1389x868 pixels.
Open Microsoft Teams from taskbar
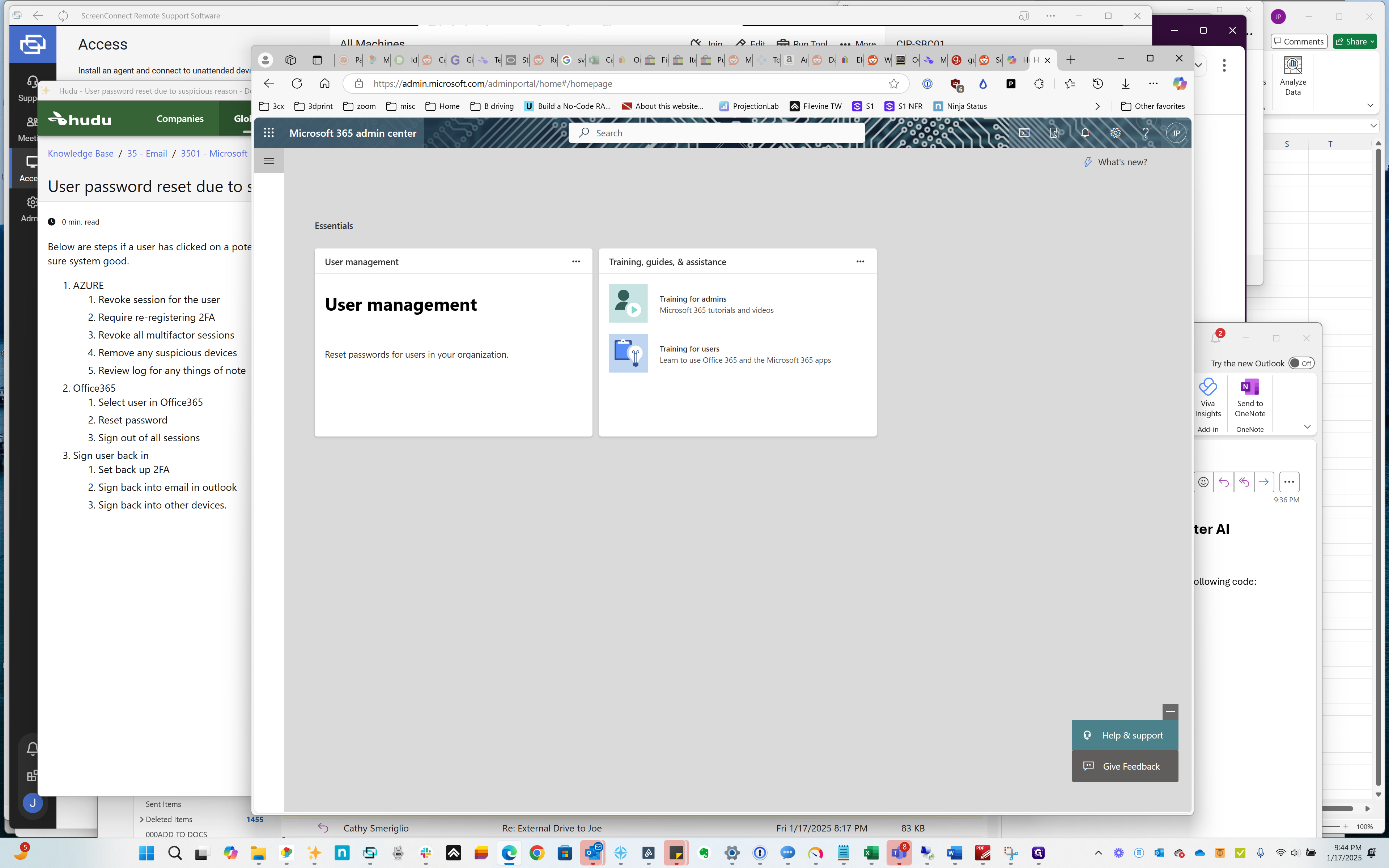click(899, 852)
